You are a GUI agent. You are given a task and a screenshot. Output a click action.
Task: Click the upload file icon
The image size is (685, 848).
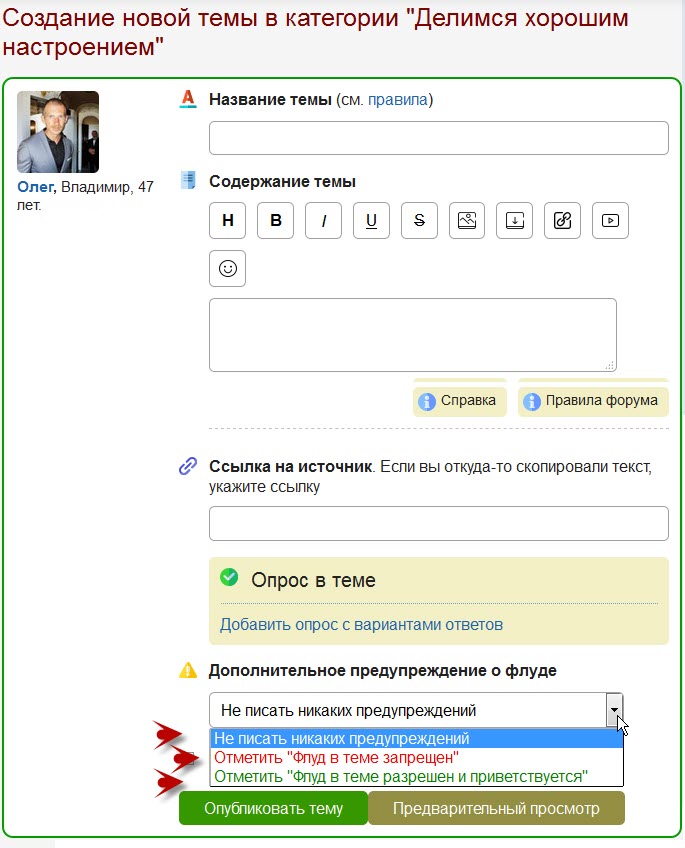click(x=515, y=221)
